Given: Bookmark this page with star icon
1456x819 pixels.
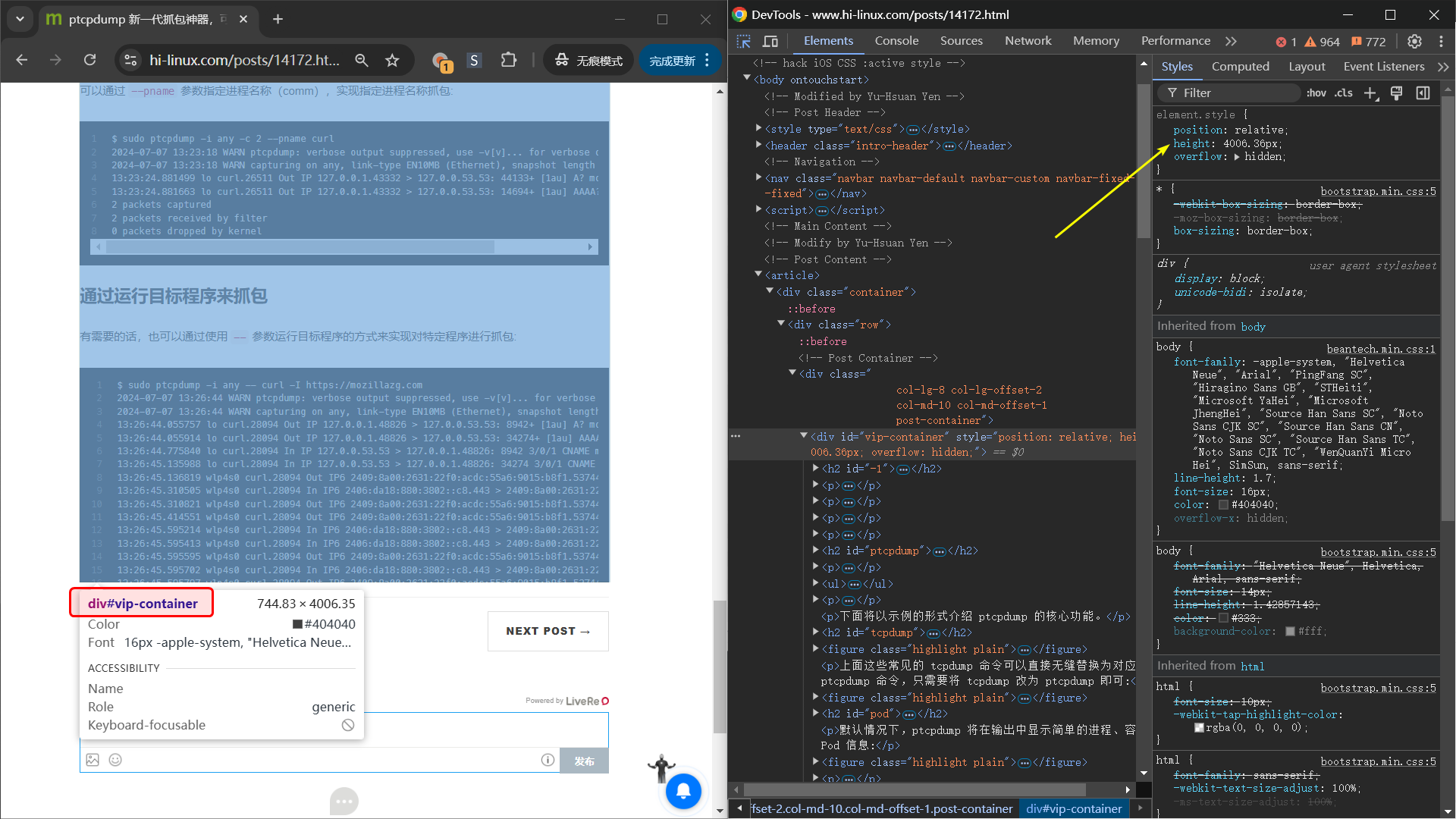Looking at the screenshot, I should 392,60.
